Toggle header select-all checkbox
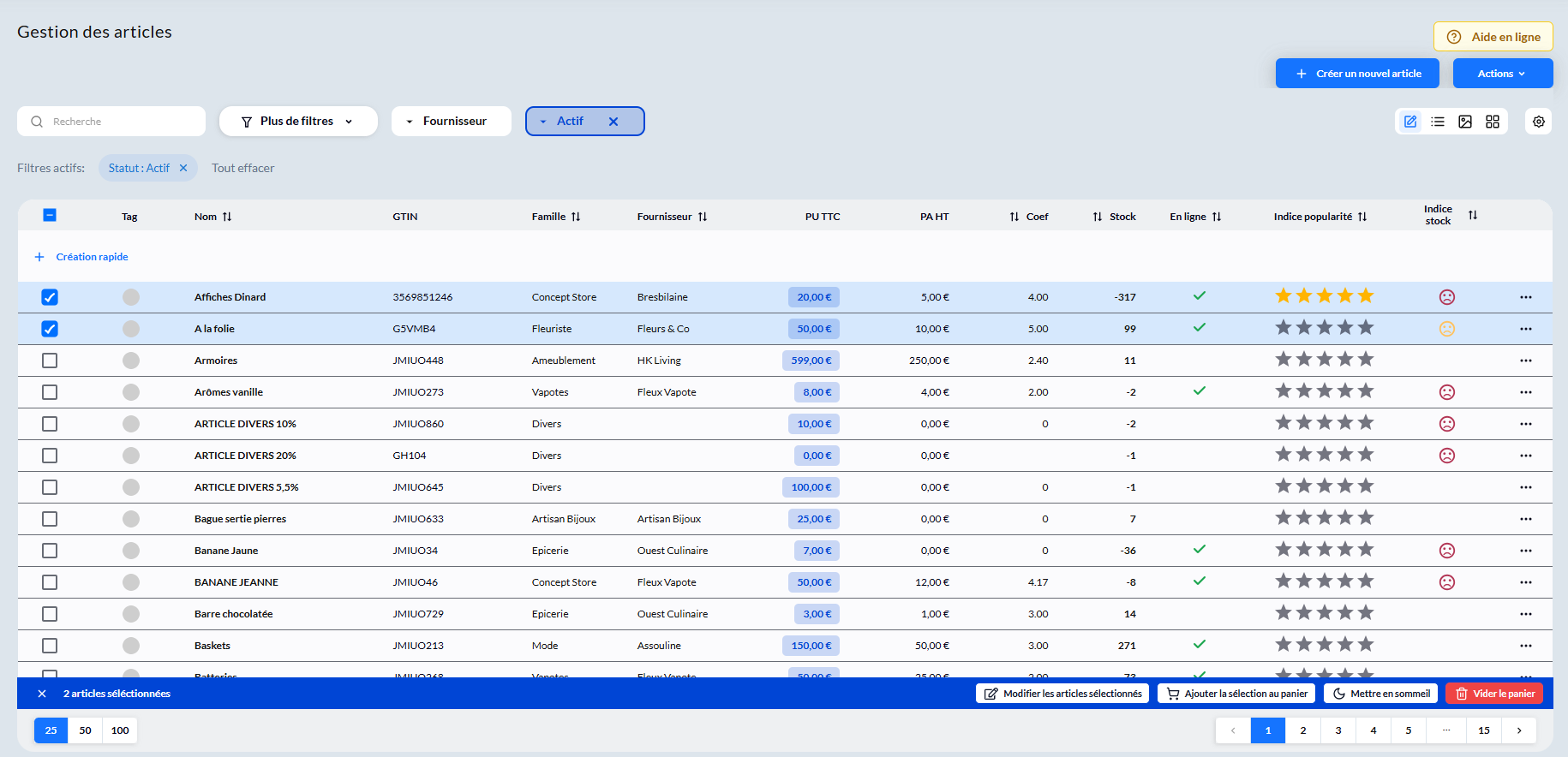Screen dimensions: 1568x757 (50, 215)
